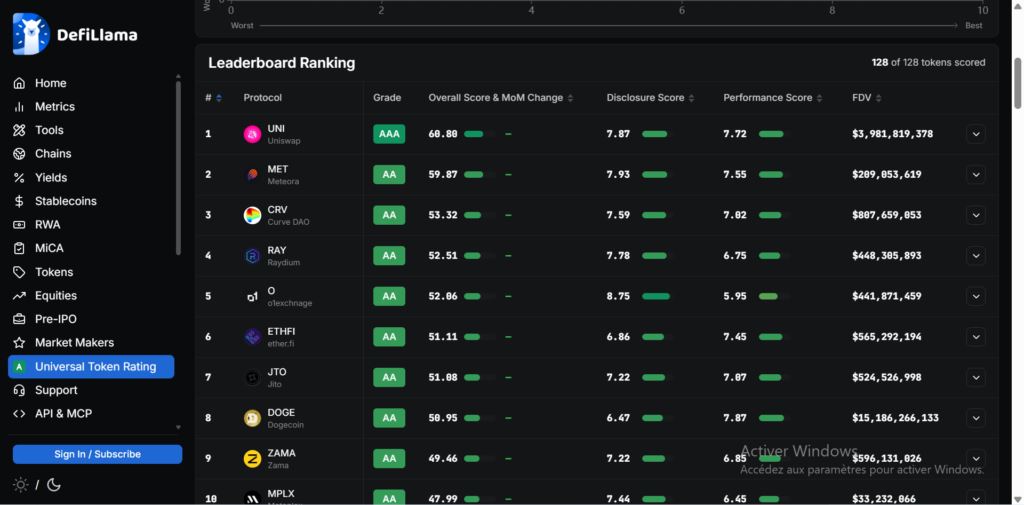Toggle sort on rank number column
Screen dimensions: 1024x505
[x=213, y=98]
